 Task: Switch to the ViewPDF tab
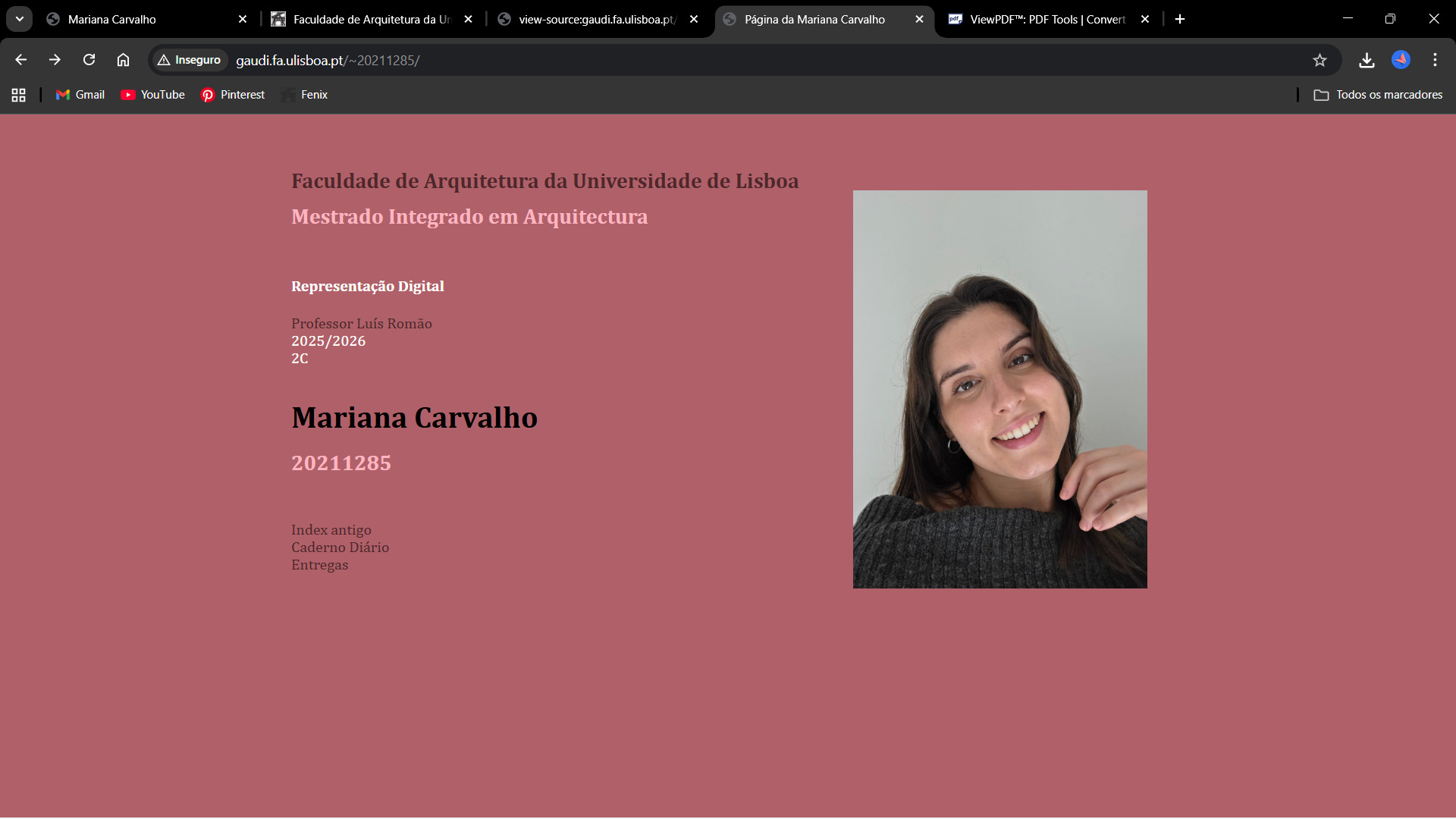[x=1046, y=20]
